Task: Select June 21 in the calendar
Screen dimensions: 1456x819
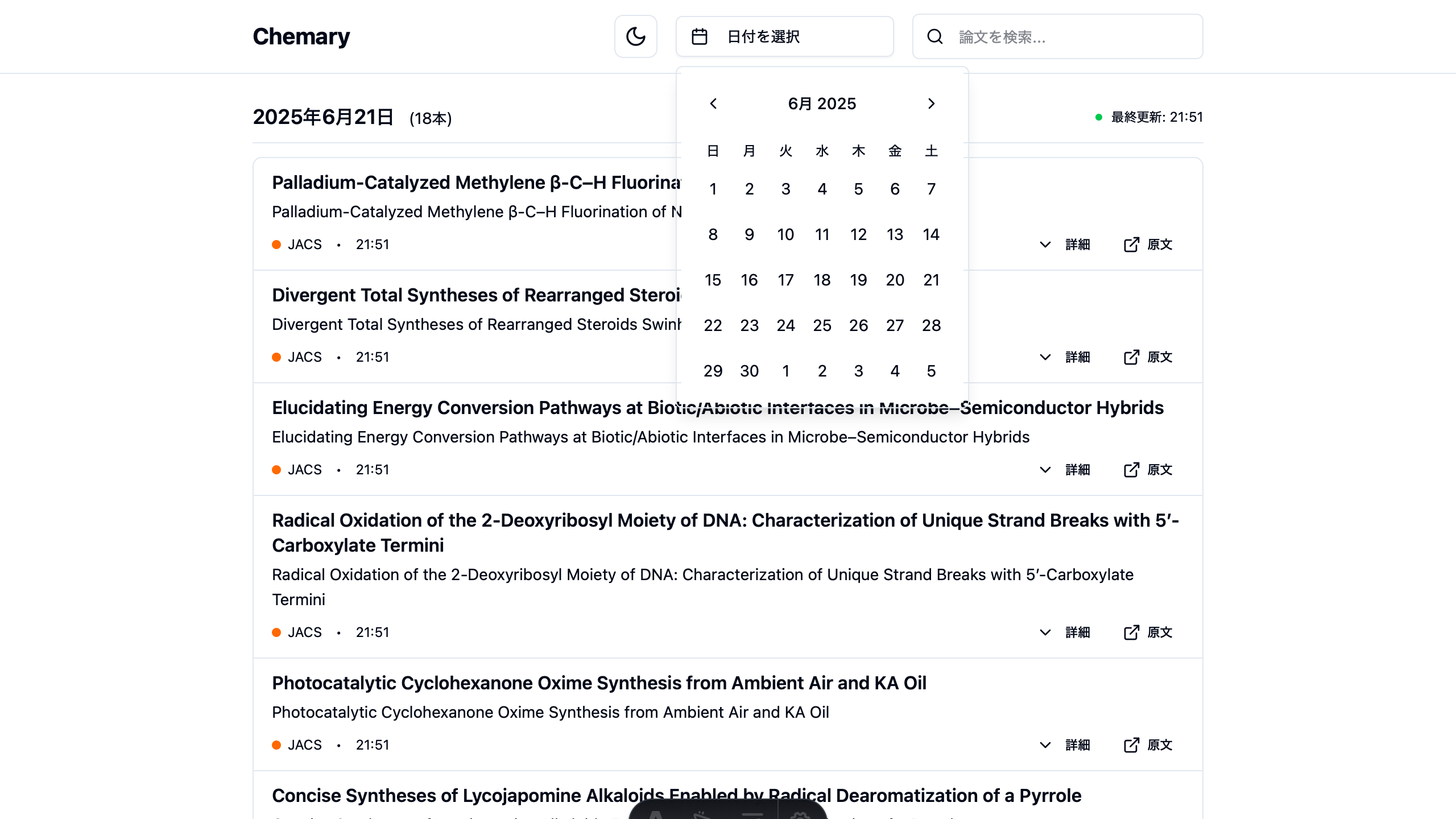Action: (931, 280)
